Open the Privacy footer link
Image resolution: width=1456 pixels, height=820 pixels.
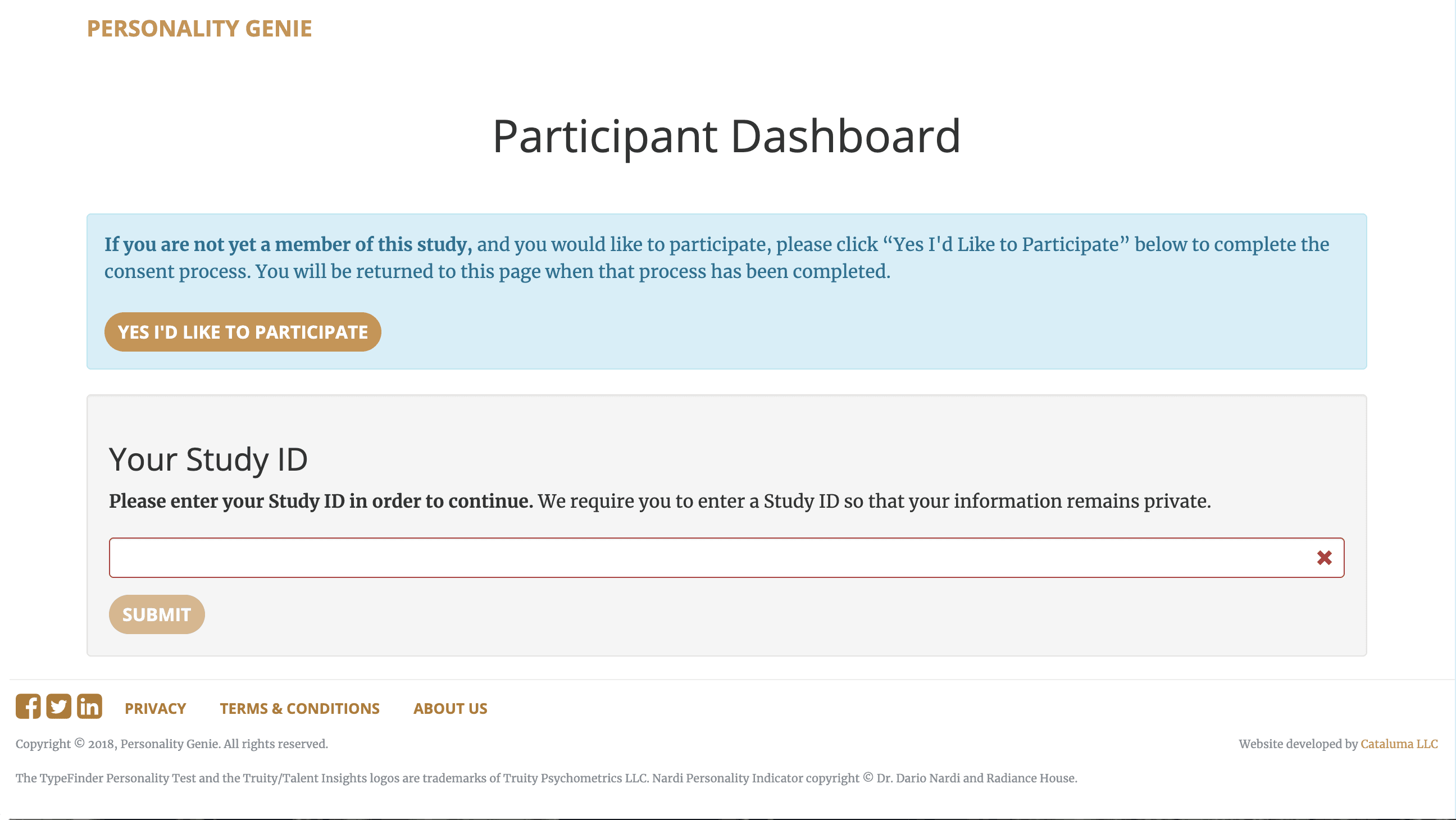155,709
